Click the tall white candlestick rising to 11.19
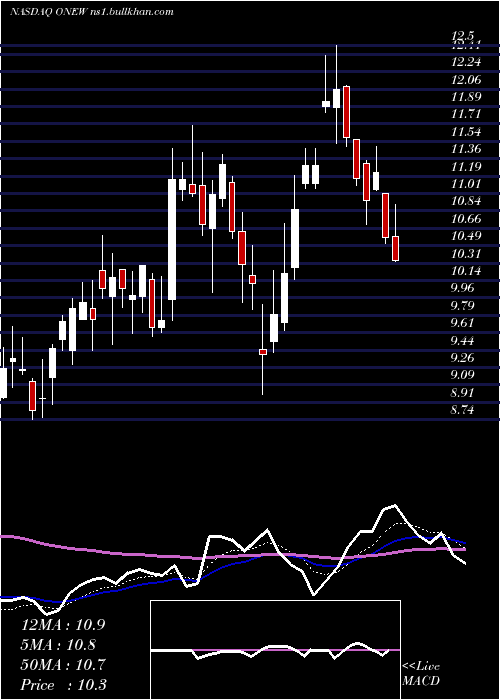Screen dimensions: 500x700 tap(172, 239)
